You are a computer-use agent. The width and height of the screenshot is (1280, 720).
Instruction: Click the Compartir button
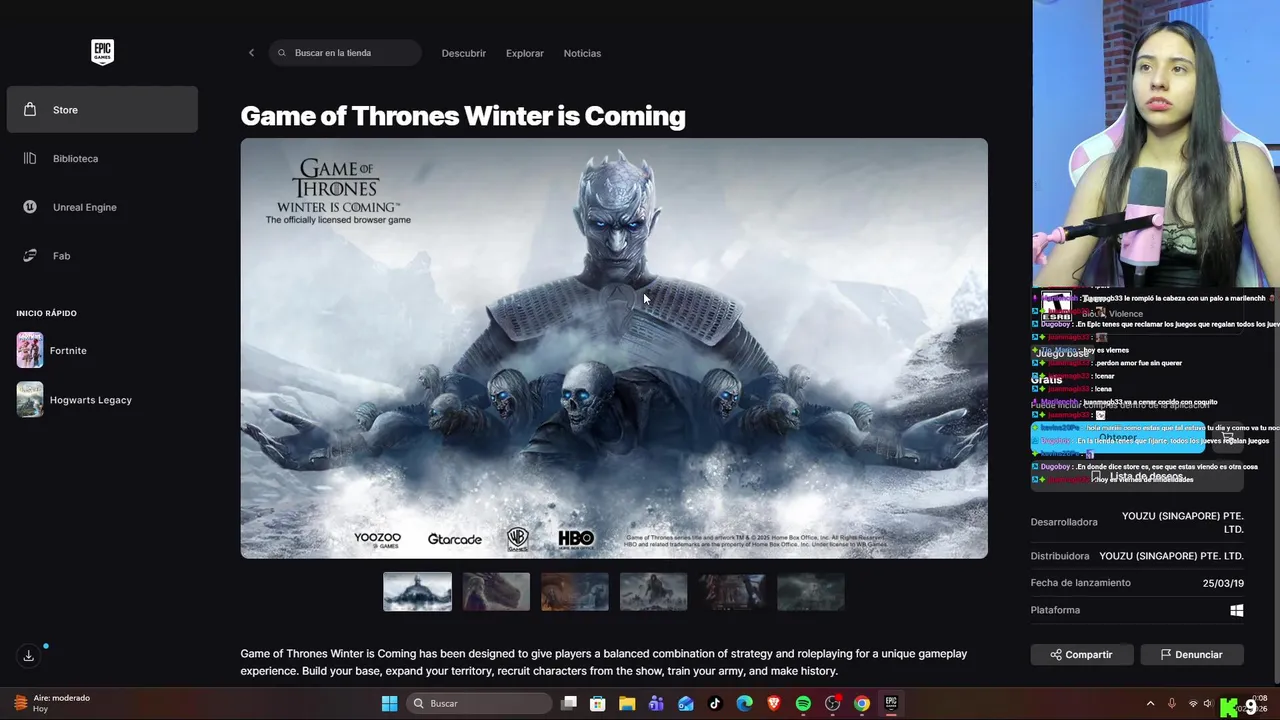click(1081, 655)
